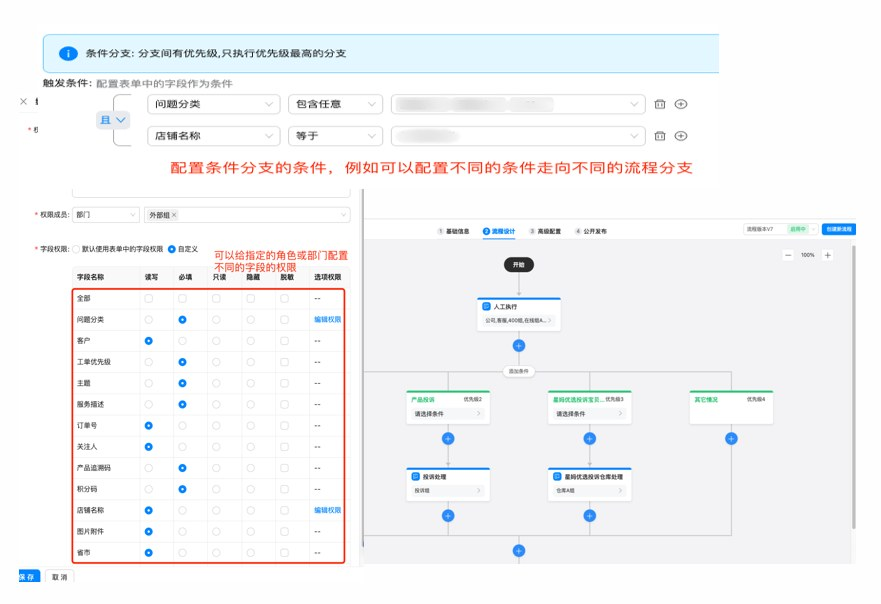The width and height of the screenshot is (881, 604).
Task: Click the 取消 button
Action: tap(60, 577)
